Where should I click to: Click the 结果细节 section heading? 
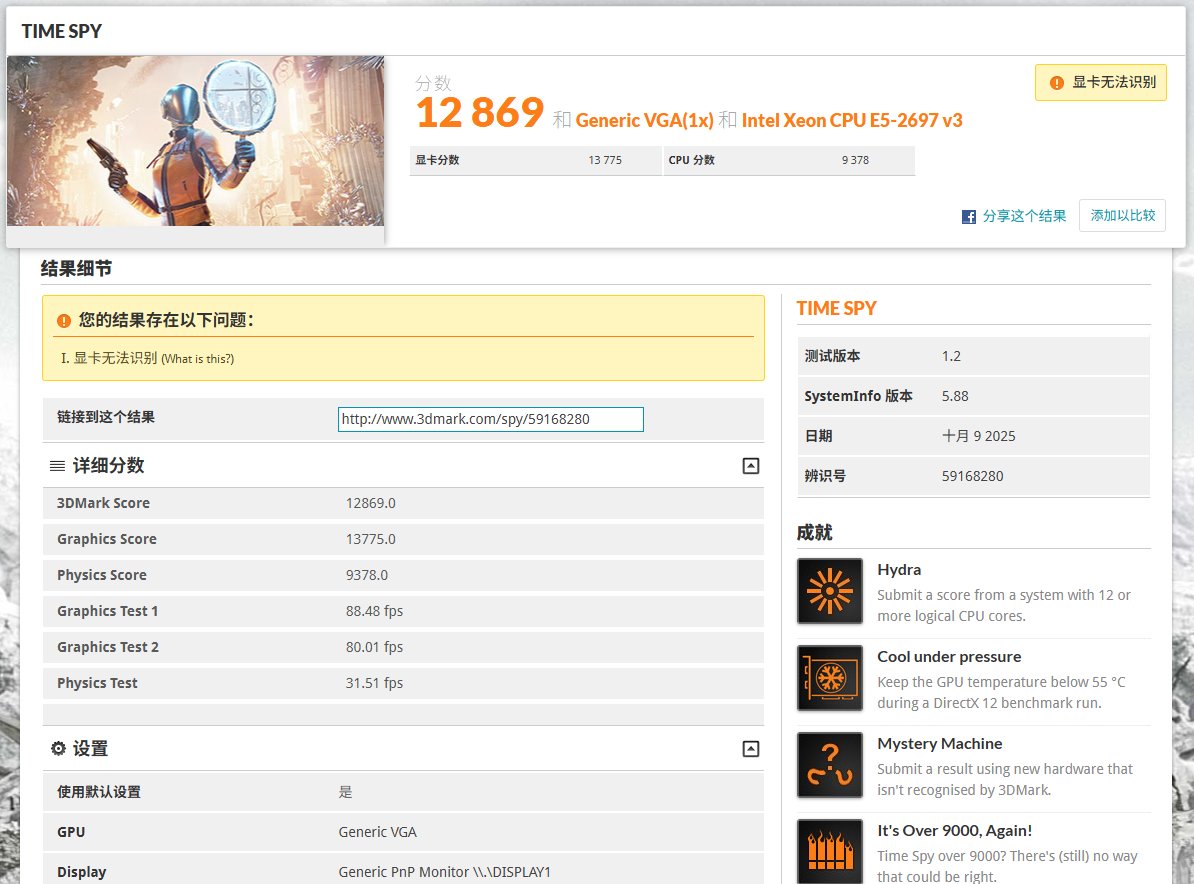[76, 268]
